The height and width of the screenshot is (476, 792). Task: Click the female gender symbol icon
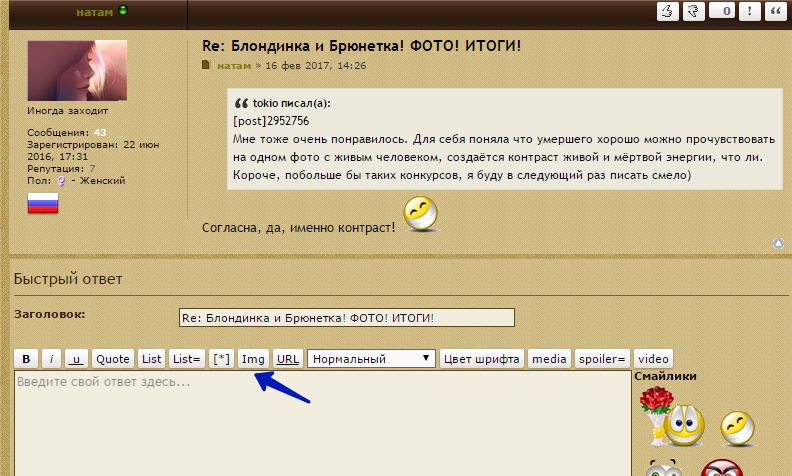coord(62,181)
